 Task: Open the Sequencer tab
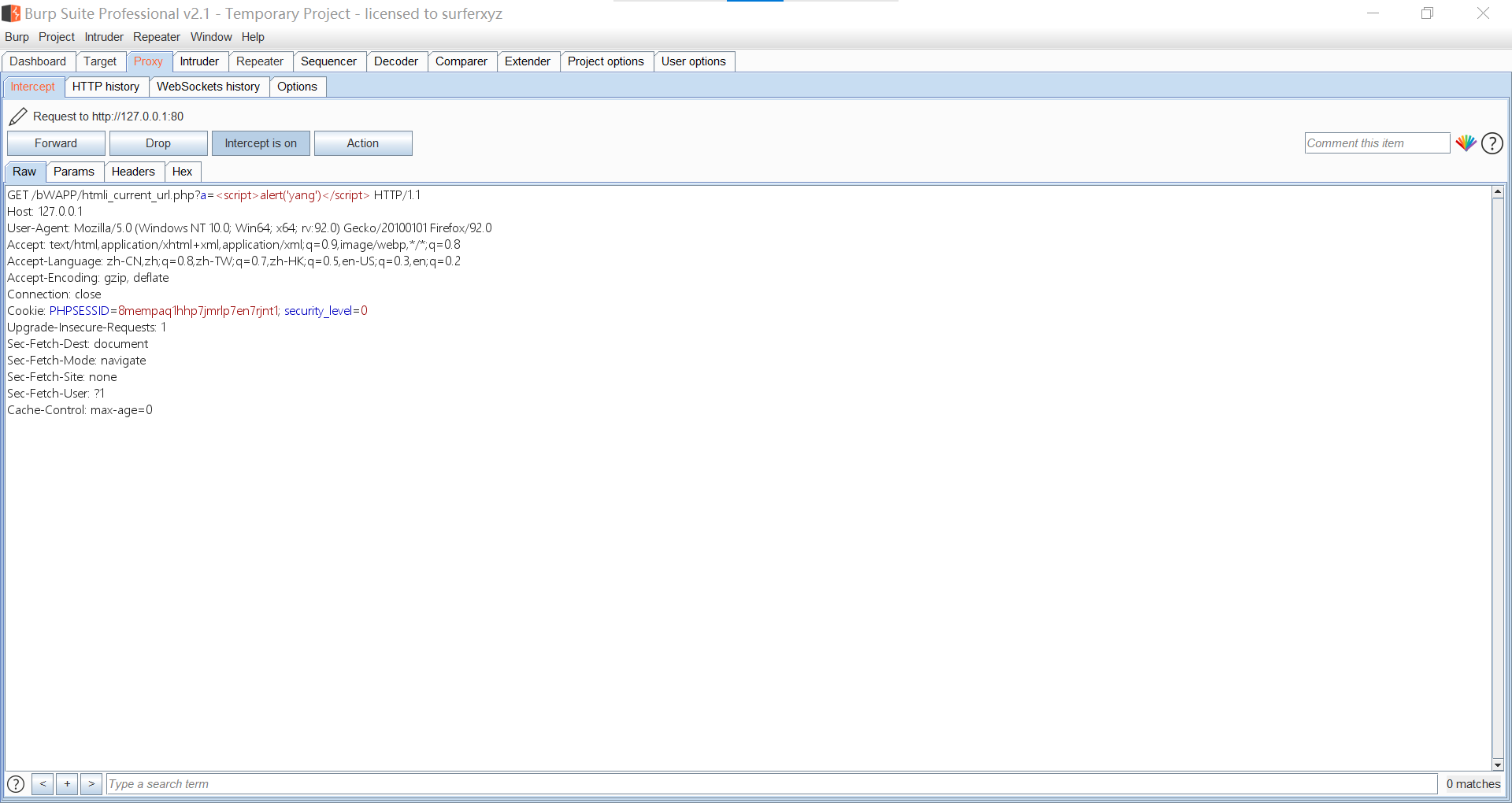[x=328, y=61]
